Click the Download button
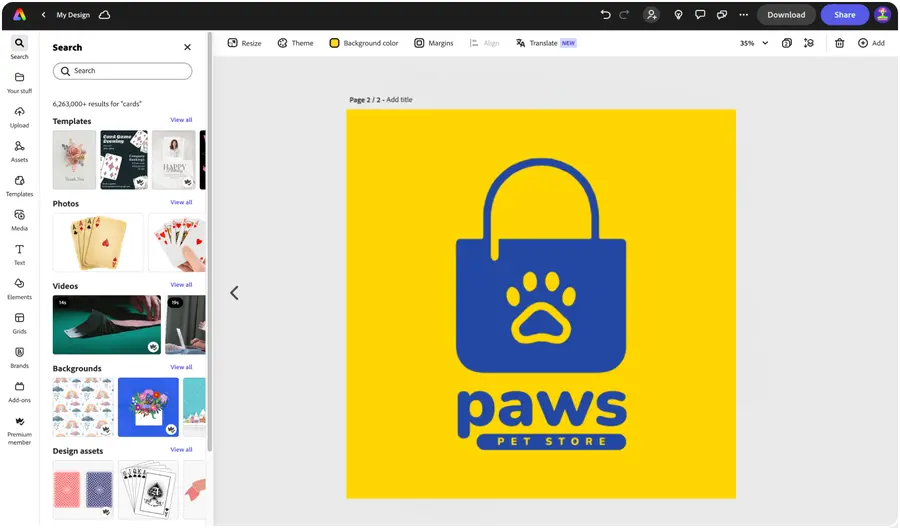The height and width of the screenshot is (528, 900). coord(786,15)
